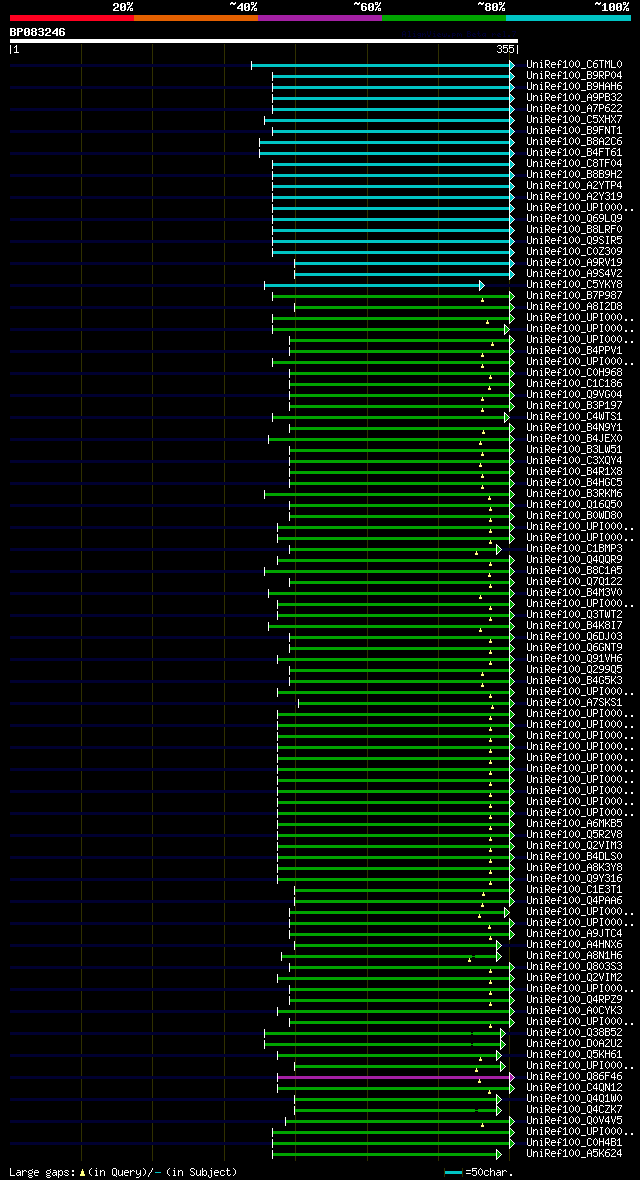Screen dimensions: 640x1180
Task: Select hit UniRef100_Q9Y316
Action: pyautogui.click(x=574, y=878)
